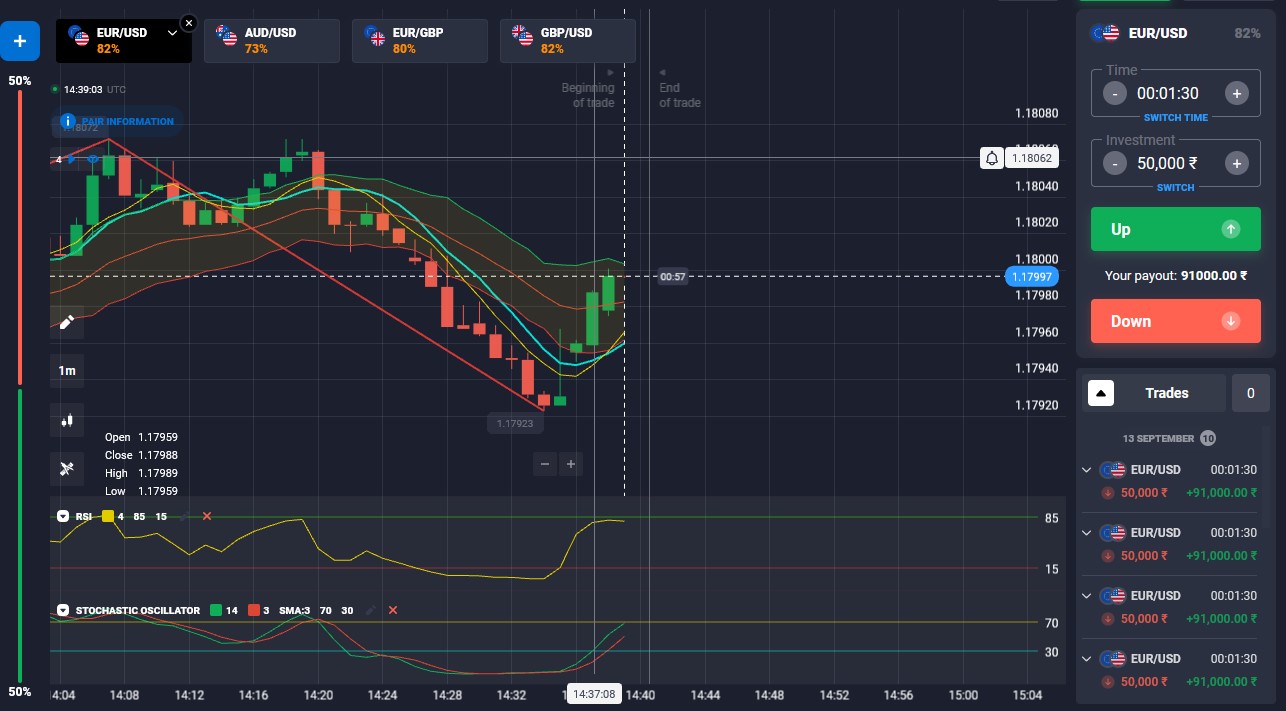Place an Up trade
The width and height of the screenshot is (1286, 711).
1176,229
